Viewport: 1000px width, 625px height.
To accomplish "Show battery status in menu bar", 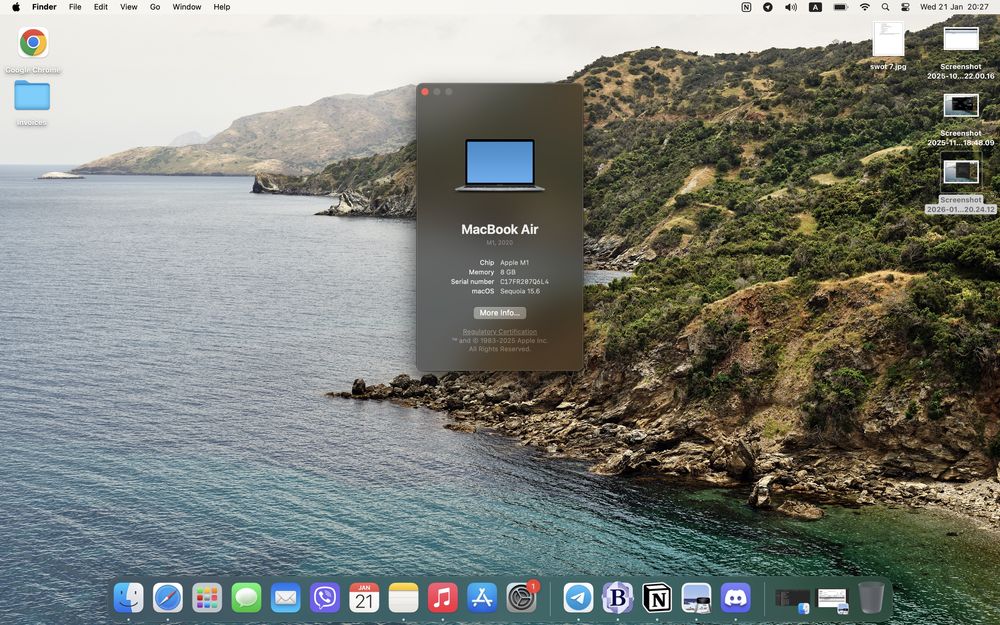I will 841,7.
